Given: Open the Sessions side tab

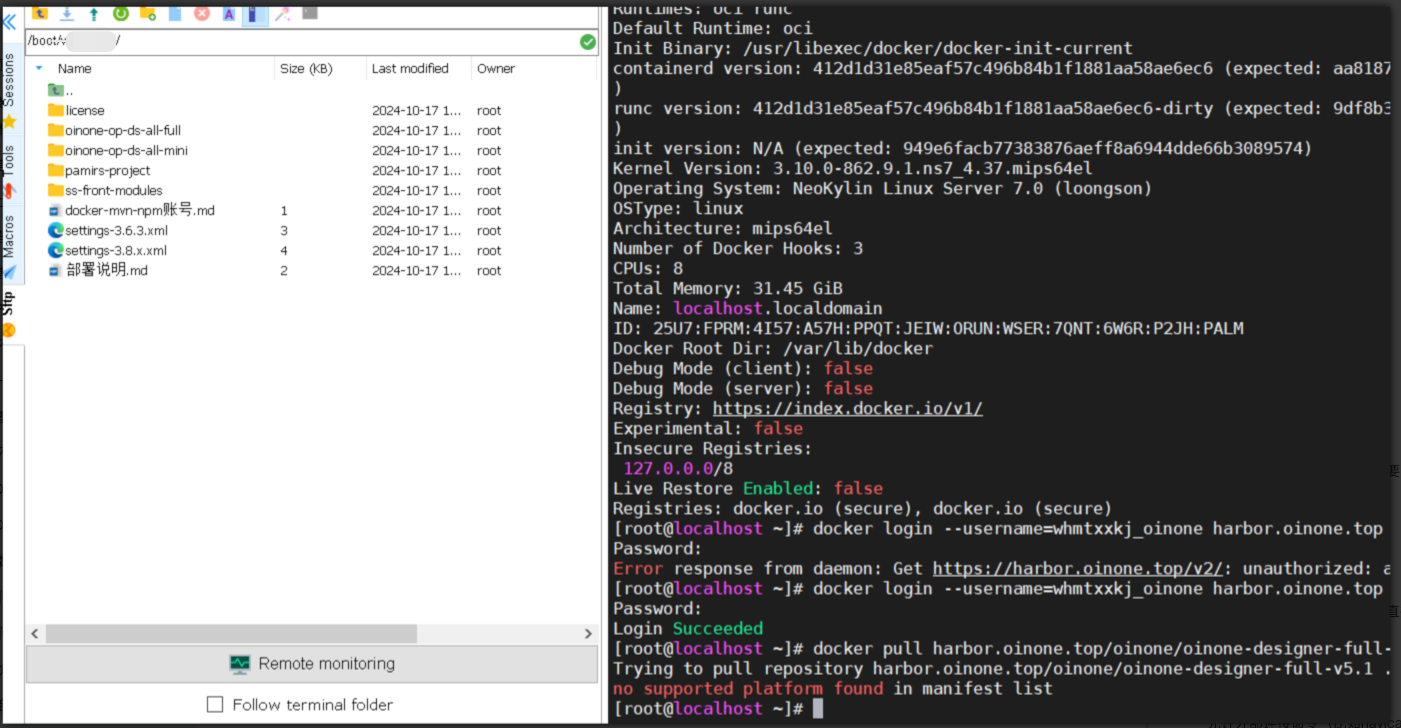Looking at the screenshot, I should tap(9, 80).
